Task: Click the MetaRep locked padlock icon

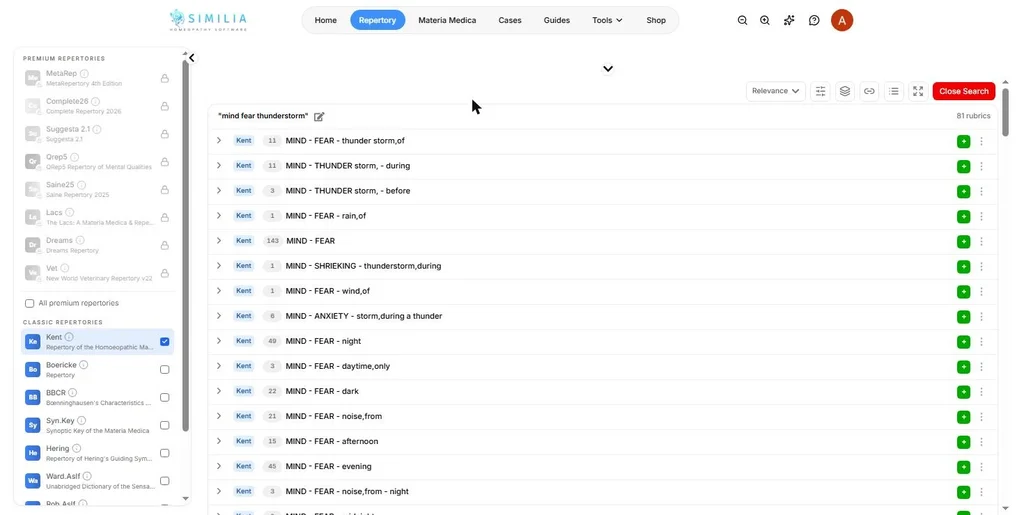Action: 165,78
